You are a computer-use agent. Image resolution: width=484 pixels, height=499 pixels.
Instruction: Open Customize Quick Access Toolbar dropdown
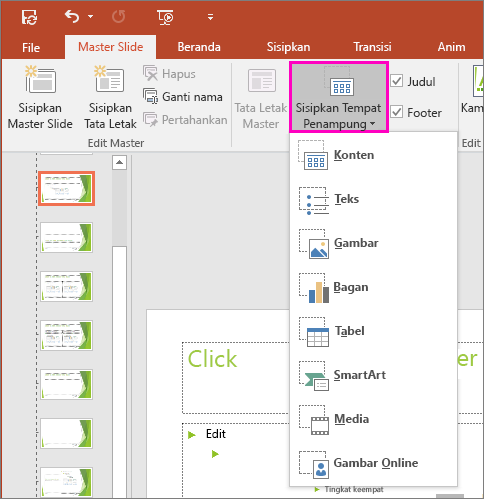210,17
